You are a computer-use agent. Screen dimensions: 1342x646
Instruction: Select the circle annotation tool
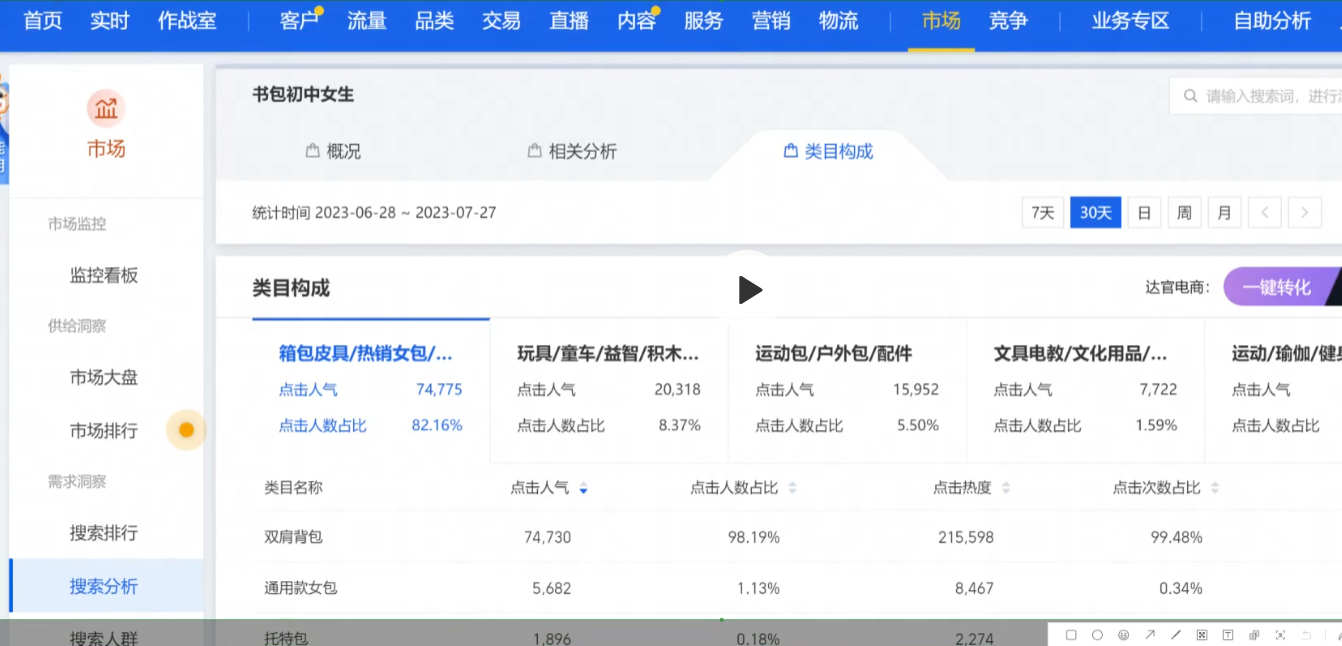(1097, 635)
